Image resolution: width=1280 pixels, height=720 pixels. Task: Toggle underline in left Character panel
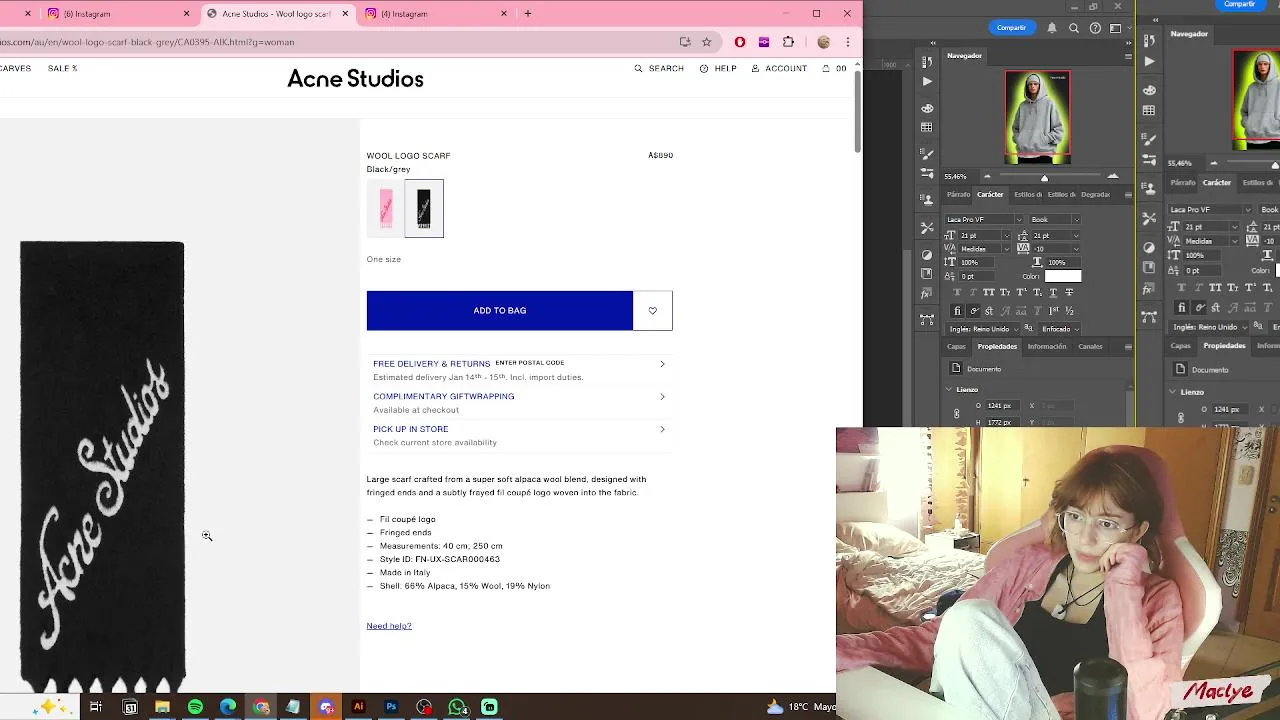coord(1053,292)
